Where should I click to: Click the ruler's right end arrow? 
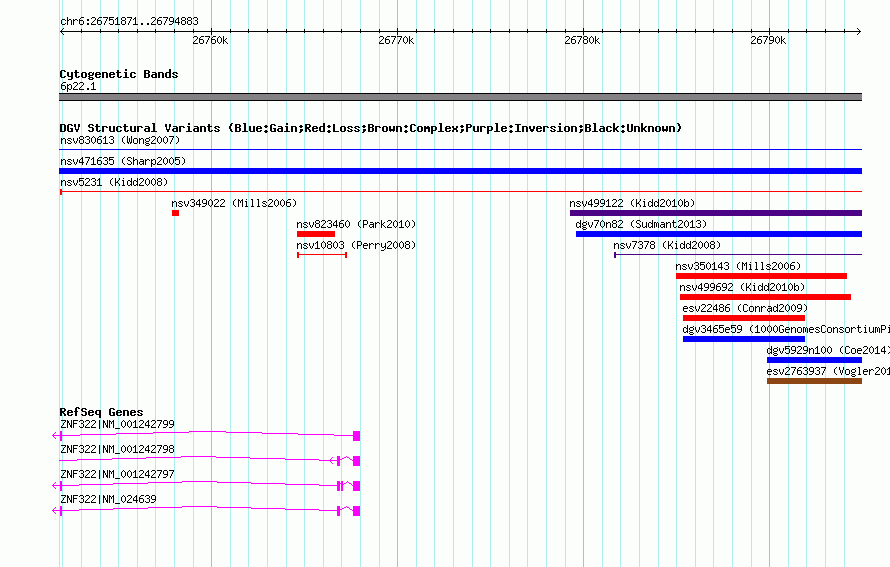click(x=859, y=32)
